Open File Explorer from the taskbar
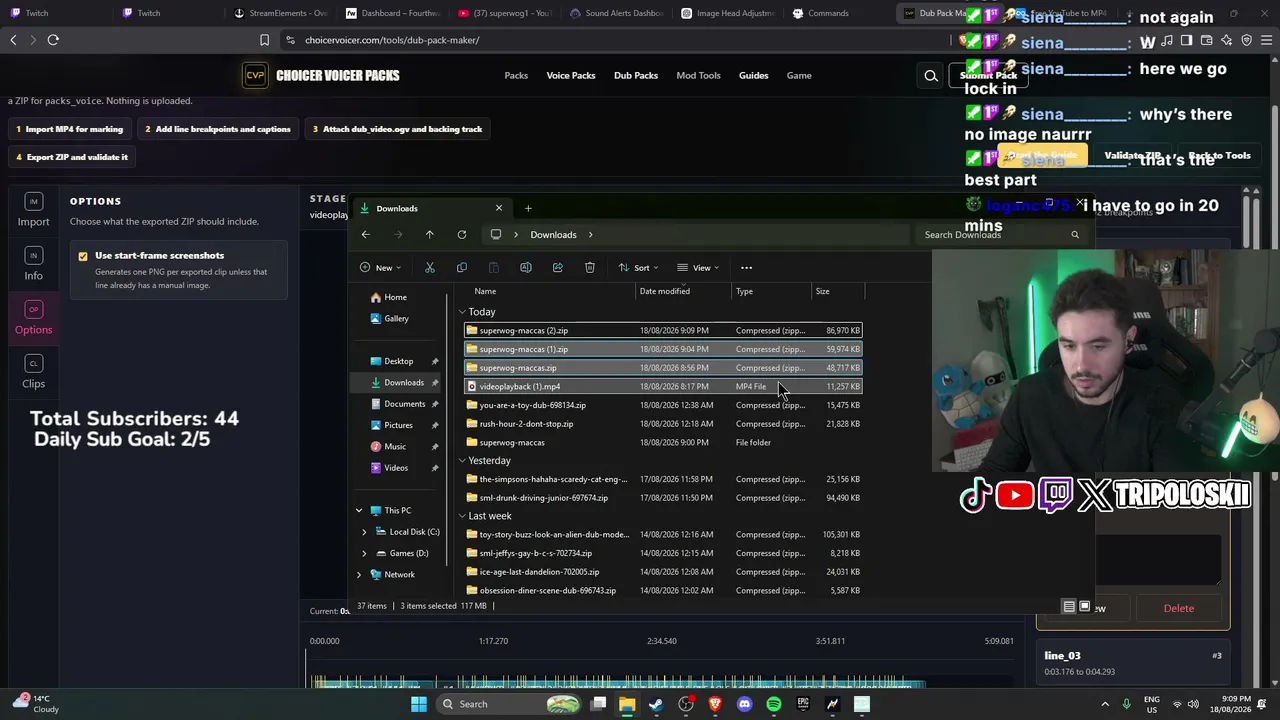Viewport: 1280px width, 720px height. [627, 704]
